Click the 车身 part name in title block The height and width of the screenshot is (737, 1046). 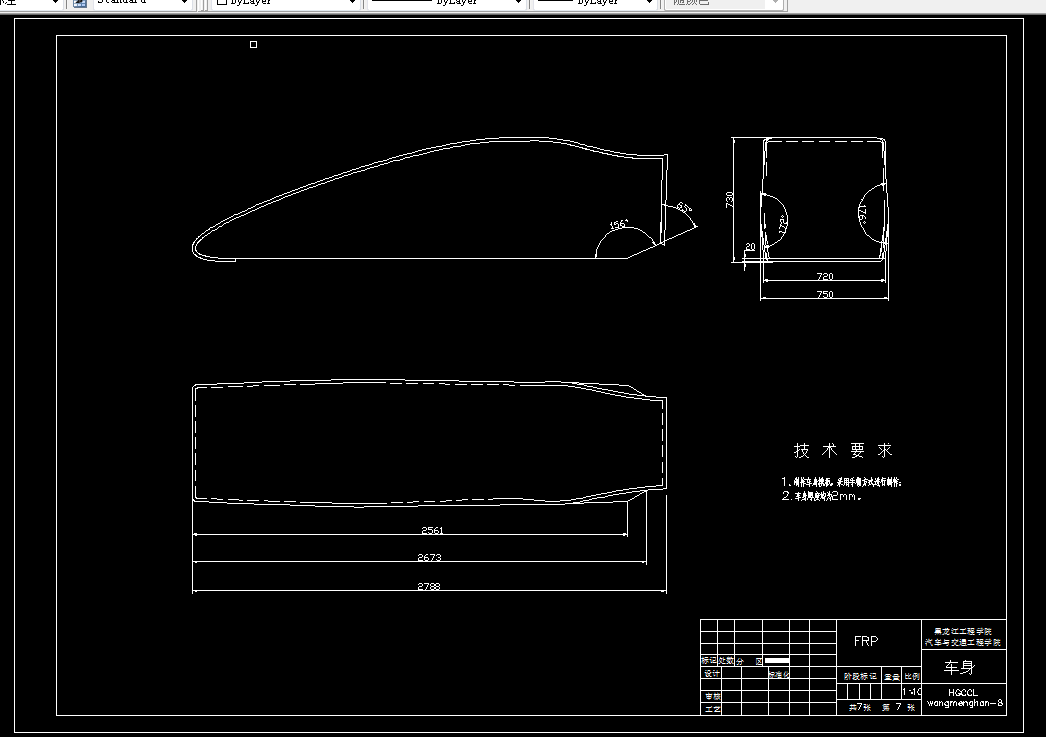pyautogui.click(x=959, y=667)
